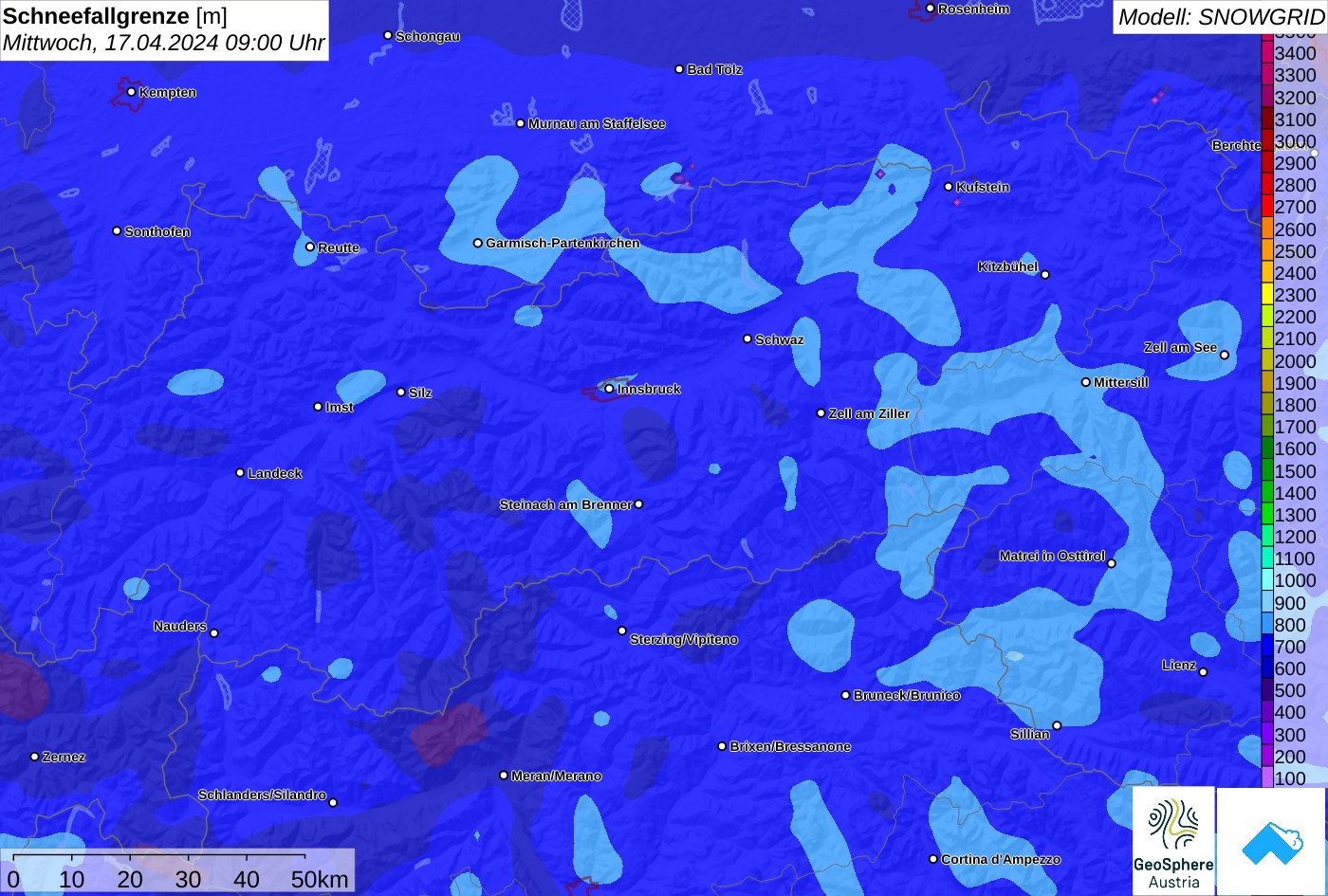This screenshot has height=896, width=1328.
Task: Click the Mittersill location marker
Action: tap(1086, 382)
